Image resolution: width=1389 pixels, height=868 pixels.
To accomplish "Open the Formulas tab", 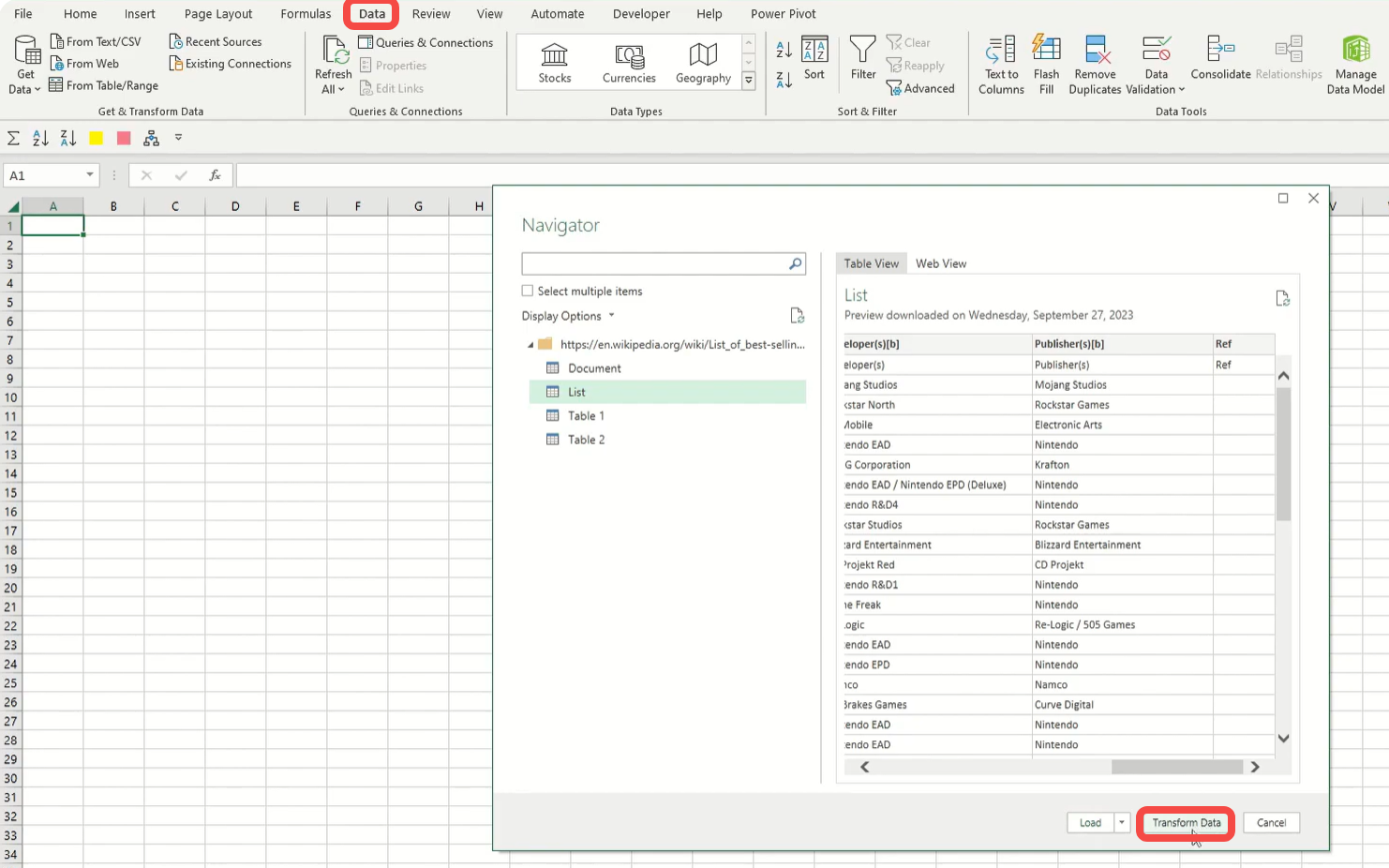I will pyautogui.click(x=306, y=14).
